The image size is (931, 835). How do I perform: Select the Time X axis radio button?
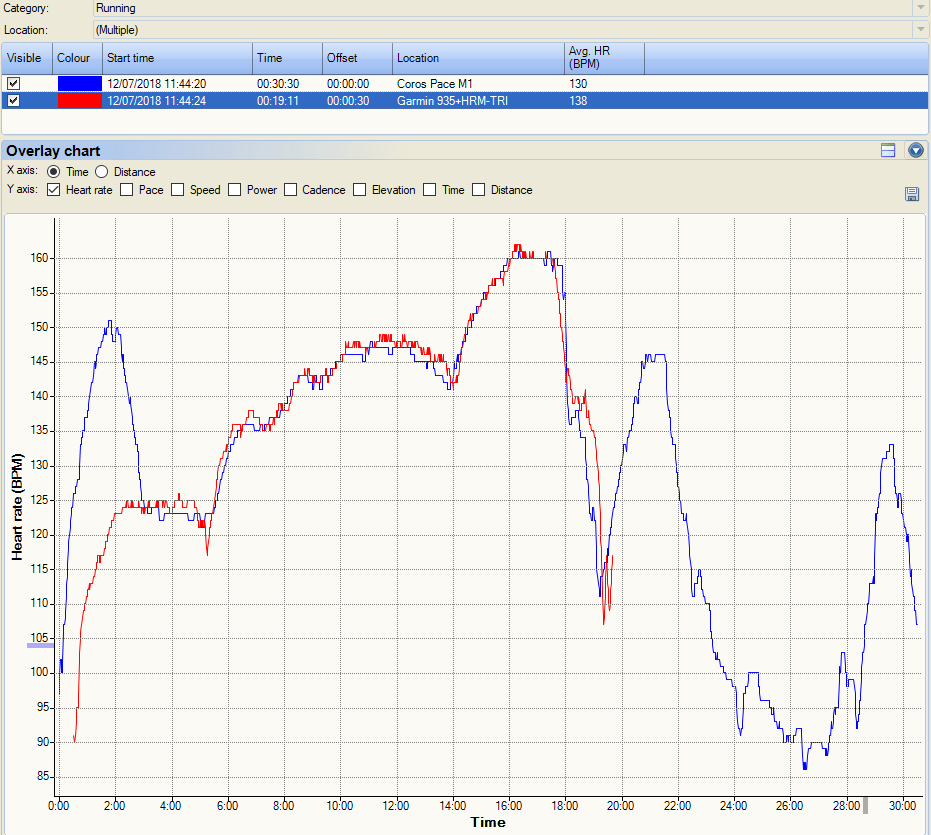tap(53, 172)
